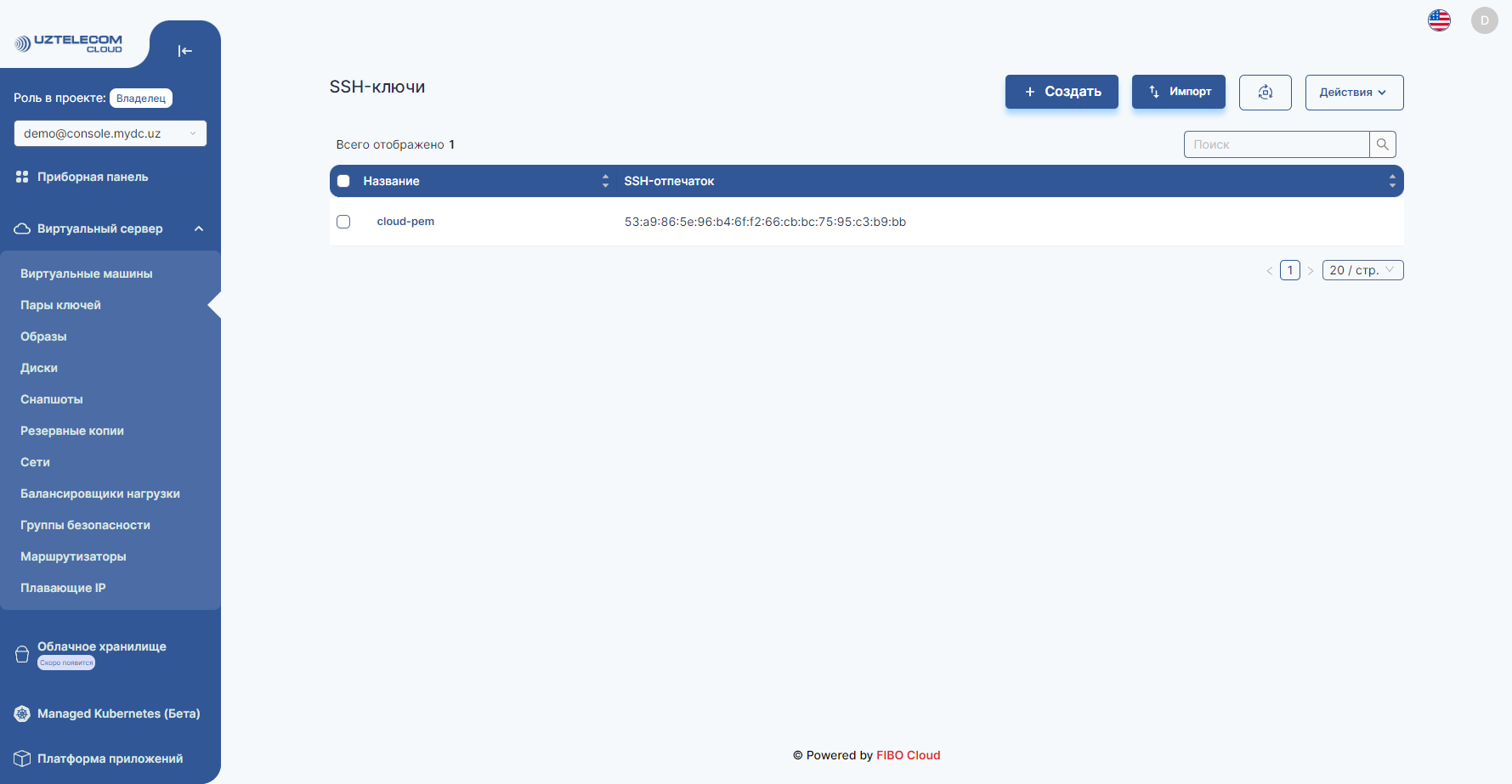The height and width of the screenshot is (784, 1512).
Task: Open the demo@console.mydc.uz project selector
Action: click(110, 133)
